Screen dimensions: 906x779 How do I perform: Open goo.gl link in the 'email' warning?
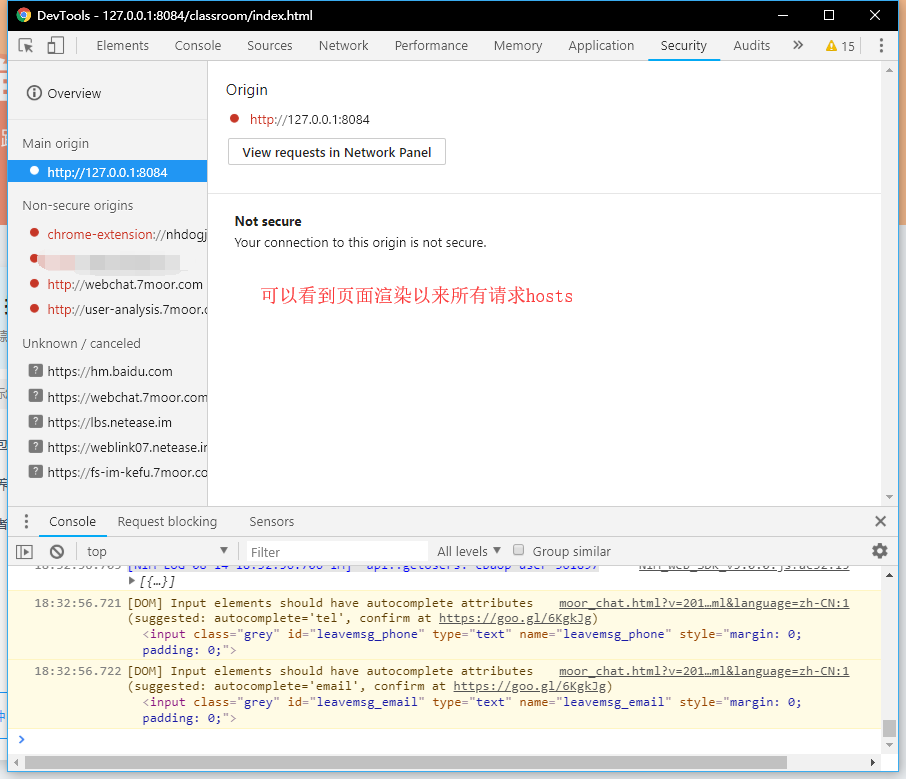(529, 686)
